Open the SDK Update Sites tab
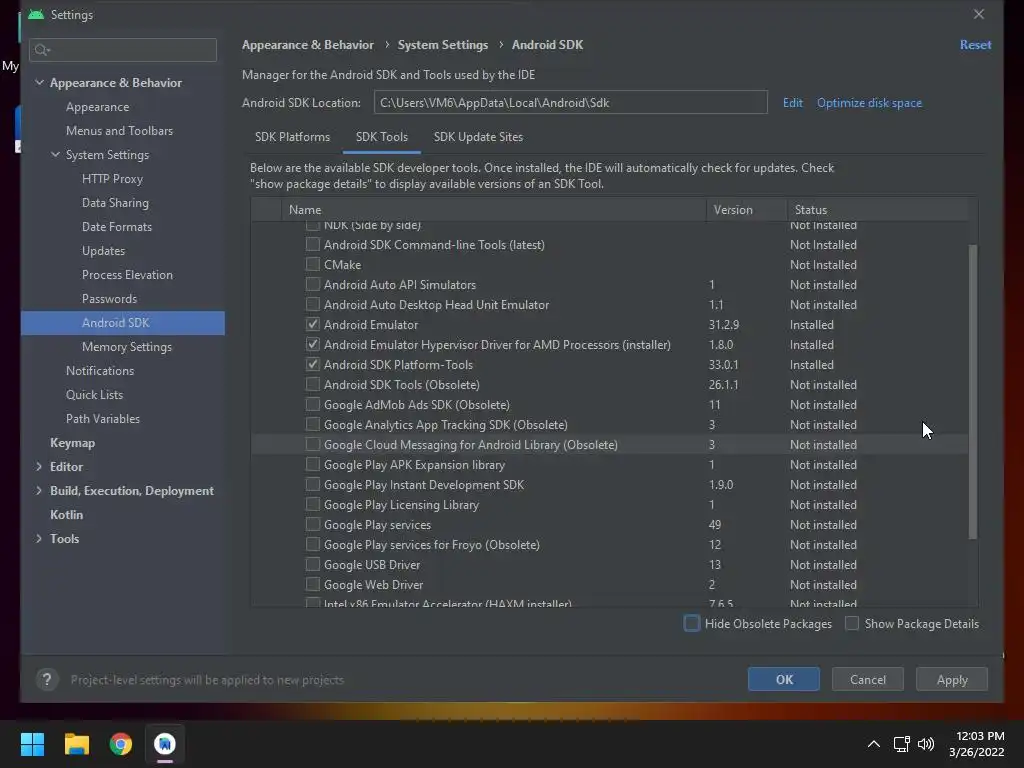Image resolution: width=1024 pixels, height=768 pixels. tap(478, 137)
